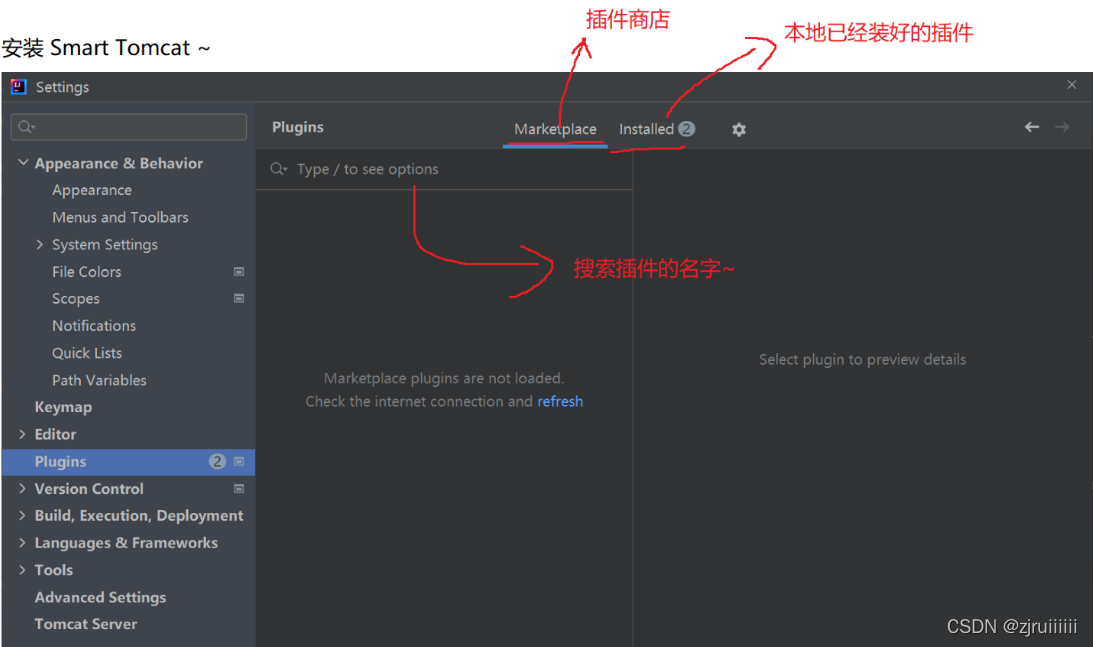
Task: Expand Build, Execution, Deployment section
Action: (22, 515)
